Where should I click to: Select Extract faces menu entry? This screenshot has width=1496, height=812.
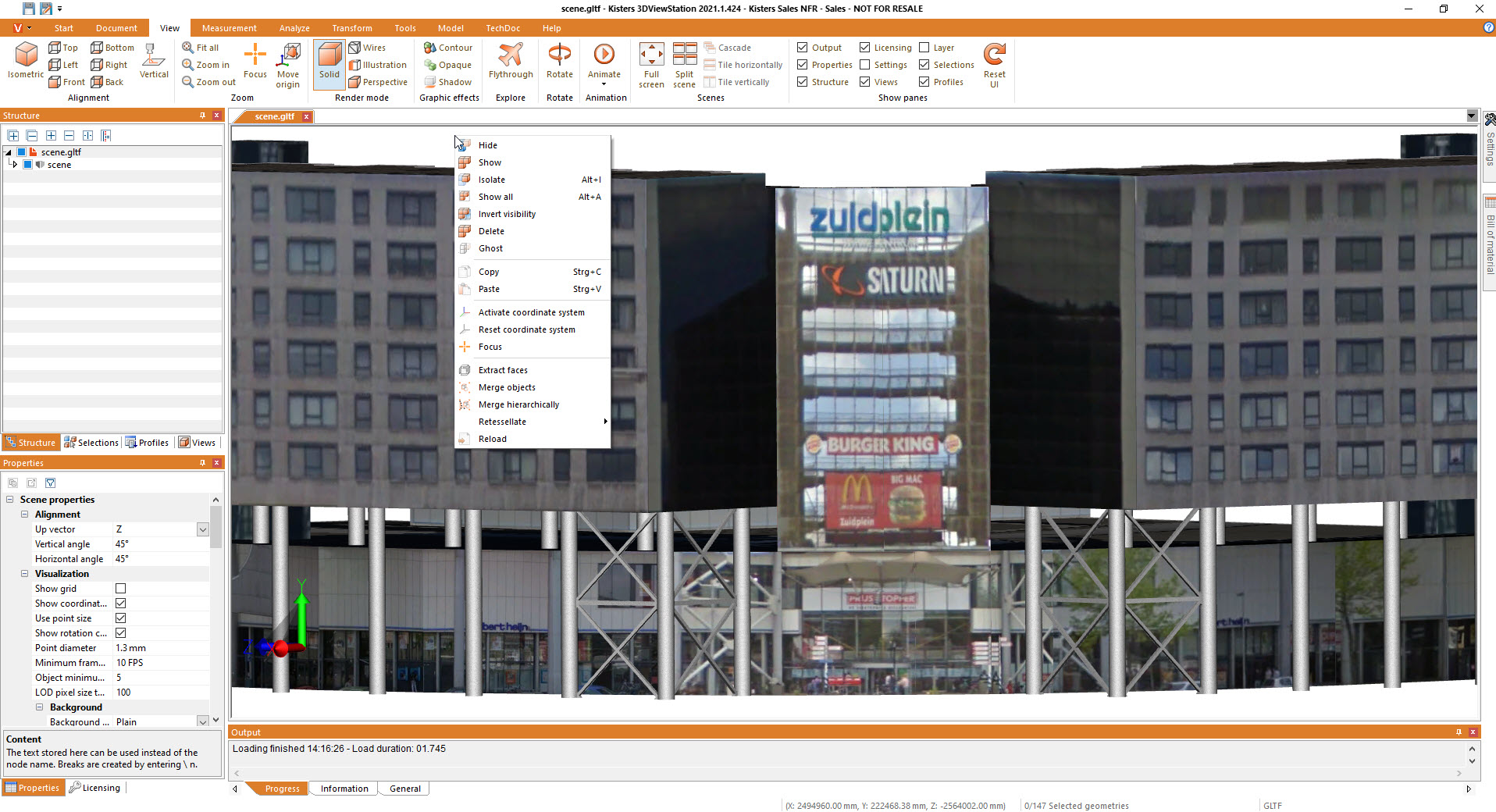(x=533, y=370)
